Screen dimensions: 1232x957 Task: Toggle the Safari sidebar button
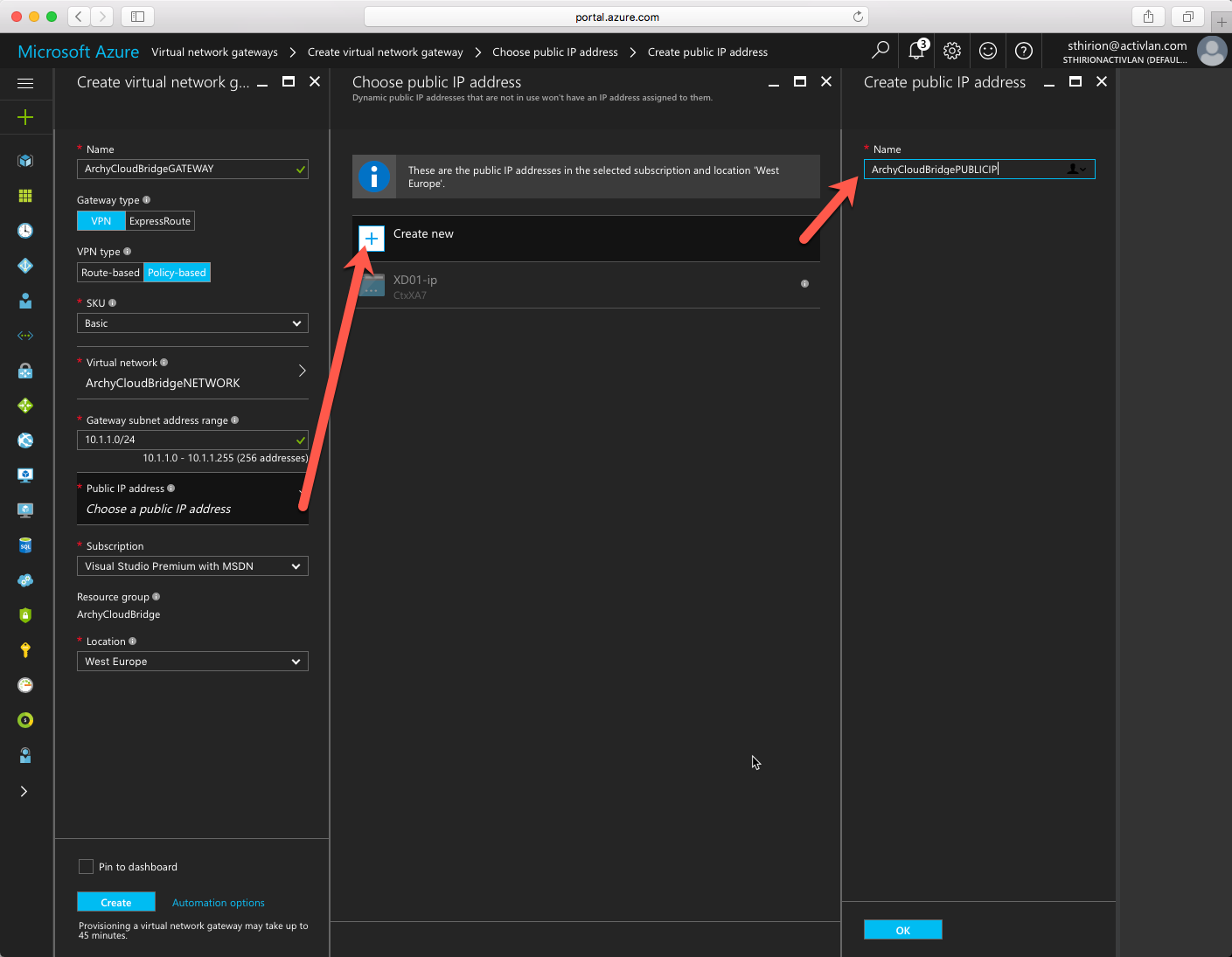click(x=137, y=16)
